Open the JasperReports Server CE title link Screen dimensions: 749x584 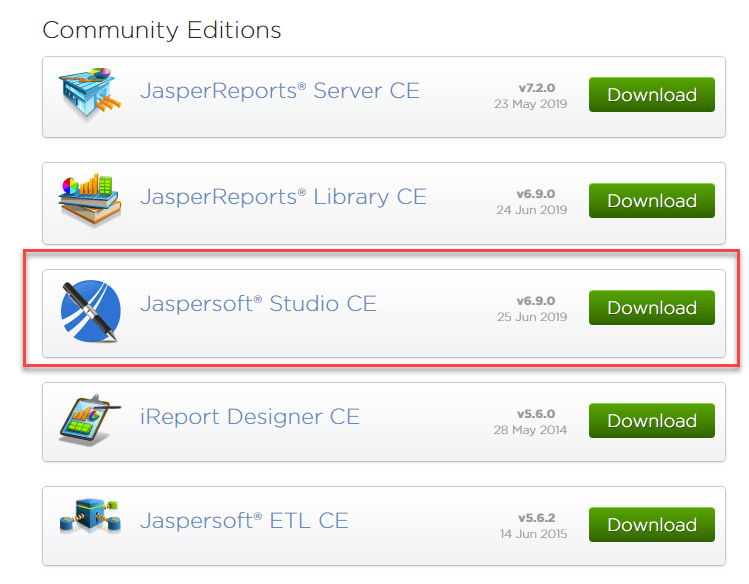(279, 91)
